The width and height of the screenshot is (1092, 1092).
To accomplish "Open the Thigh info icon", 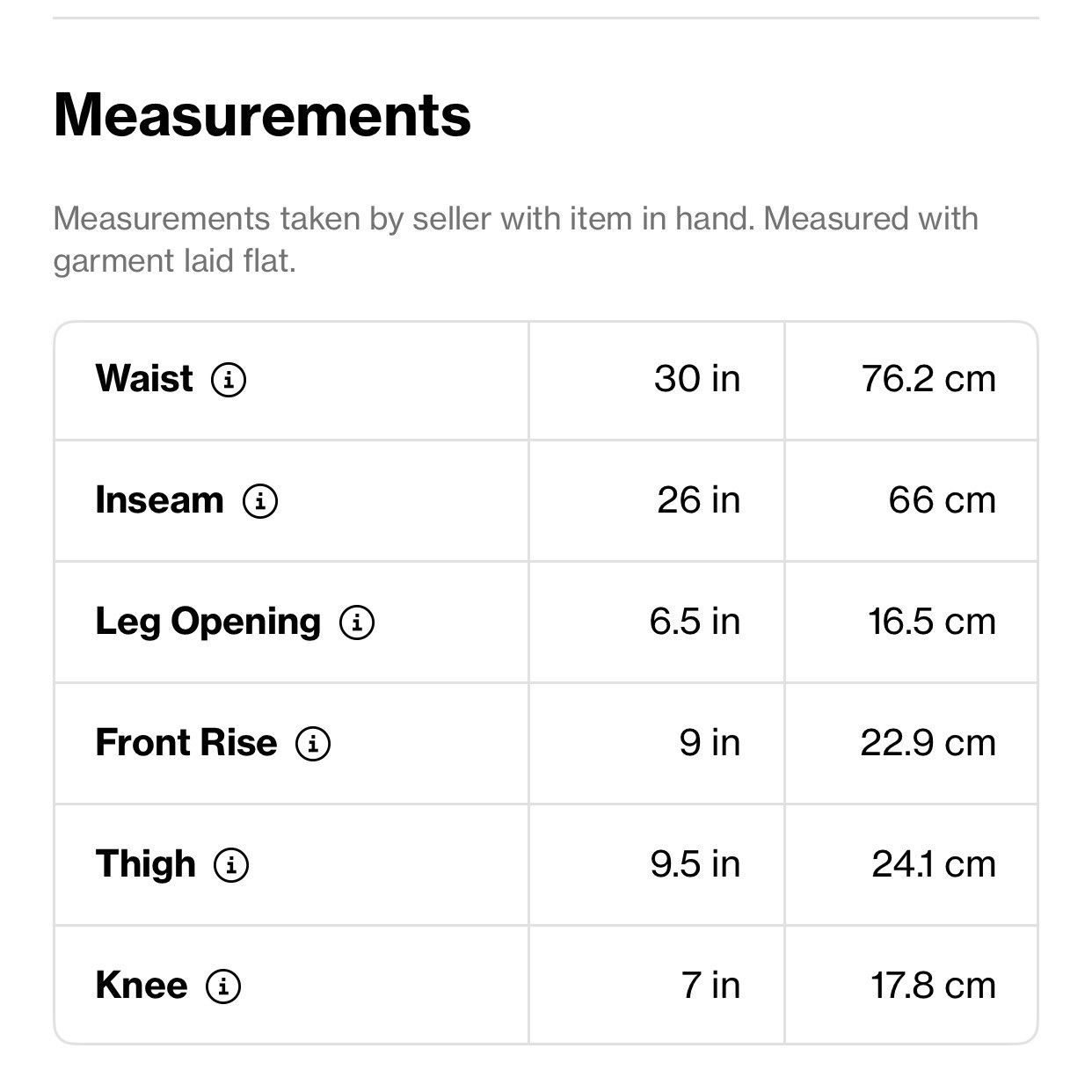I will click(231, 865).
